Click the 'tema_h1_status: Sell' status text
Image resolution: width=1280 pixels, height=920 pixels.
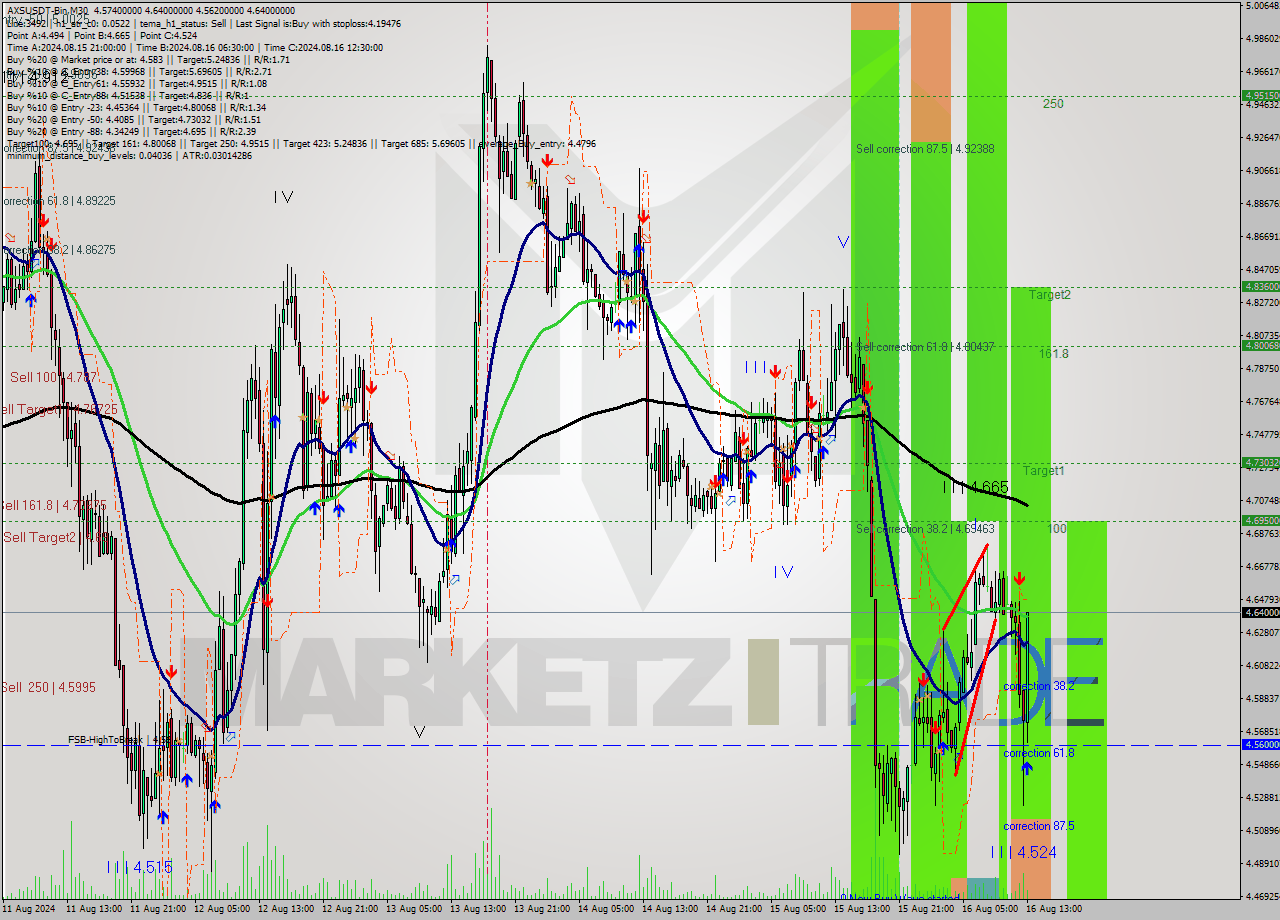[x=184, y=23]
